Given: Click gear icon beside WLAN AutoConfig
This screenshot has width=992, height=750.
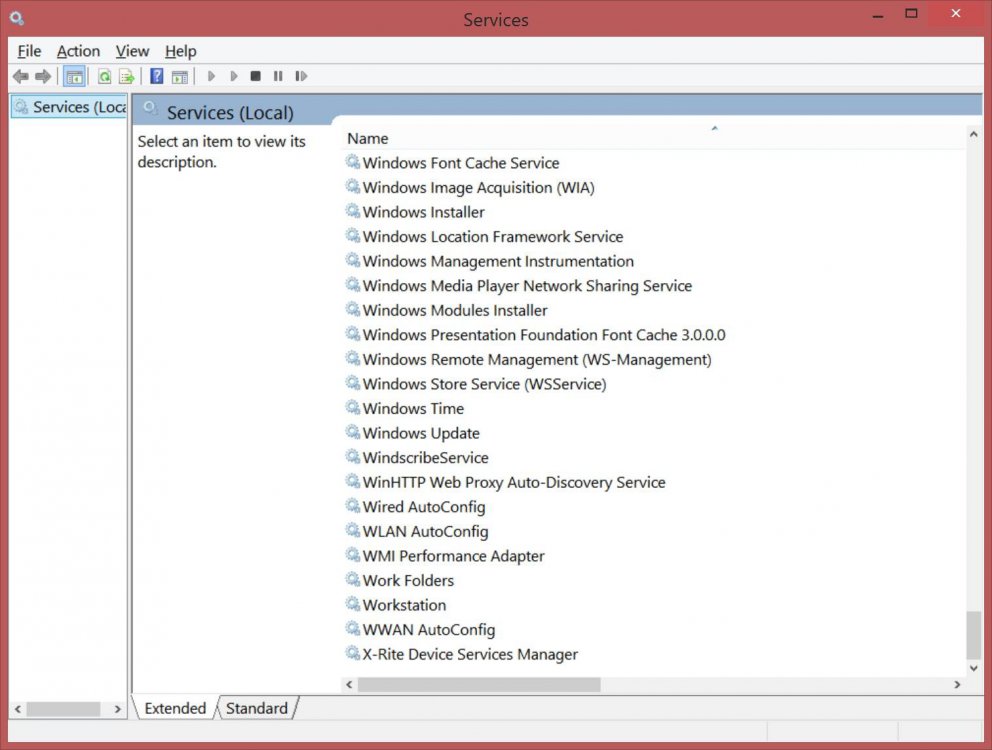Looking at the screenshot, I should pos(352,530).
